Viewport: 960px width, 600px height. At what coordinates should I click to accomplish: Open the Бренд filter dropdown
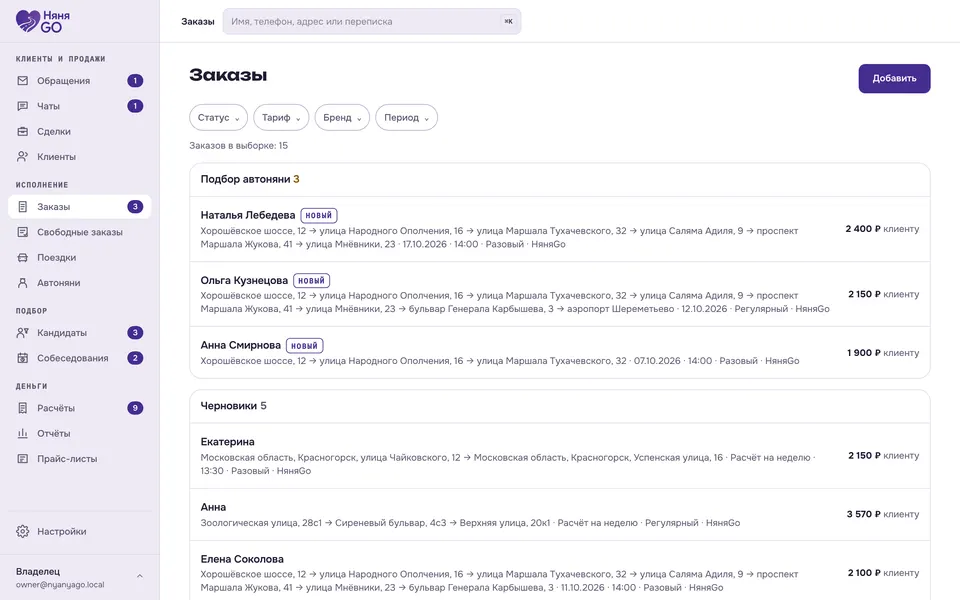pyautogui.click(x=342, y=118)
